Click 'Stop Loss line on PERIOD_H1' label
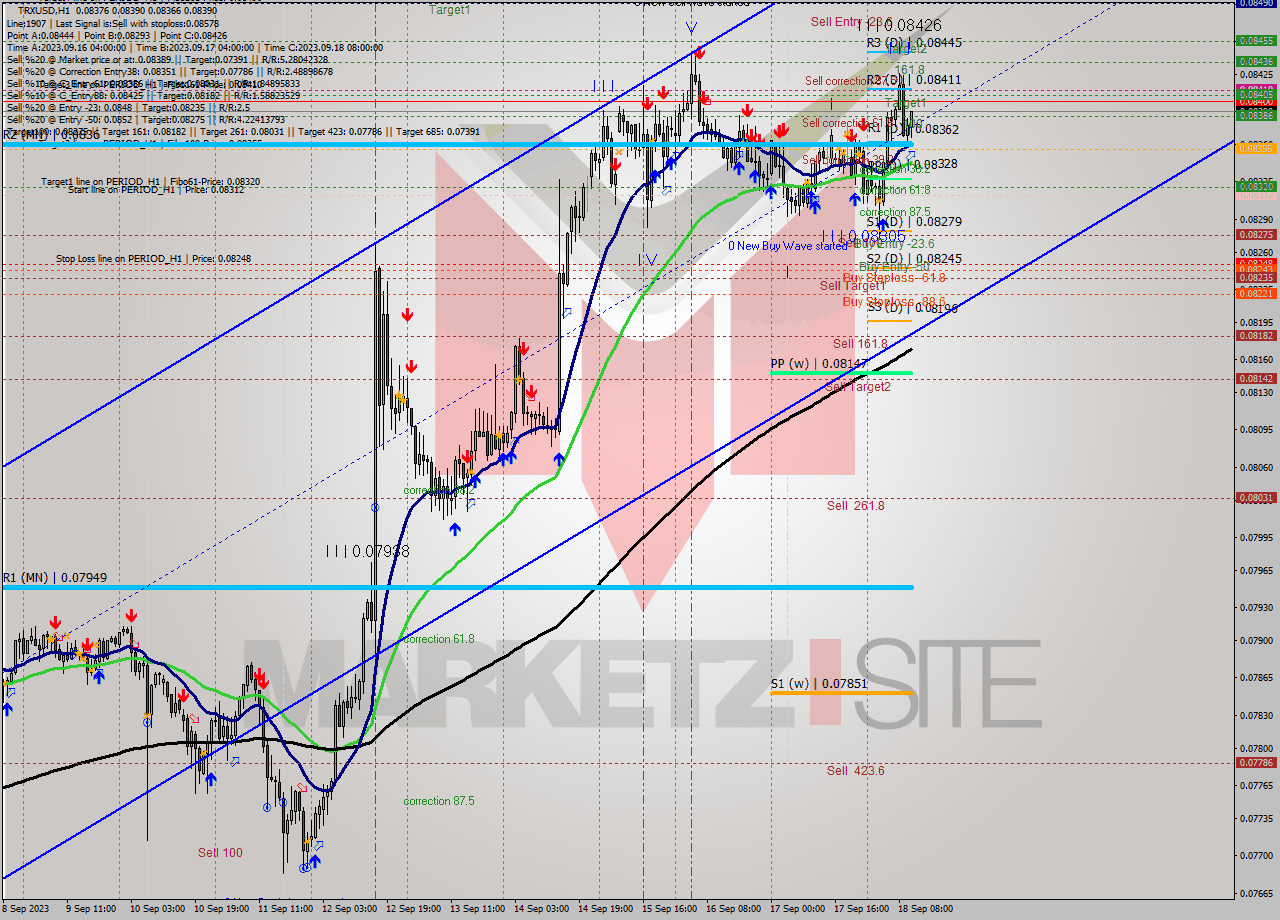The image size is (1280, 920). [x=153, y=259]
